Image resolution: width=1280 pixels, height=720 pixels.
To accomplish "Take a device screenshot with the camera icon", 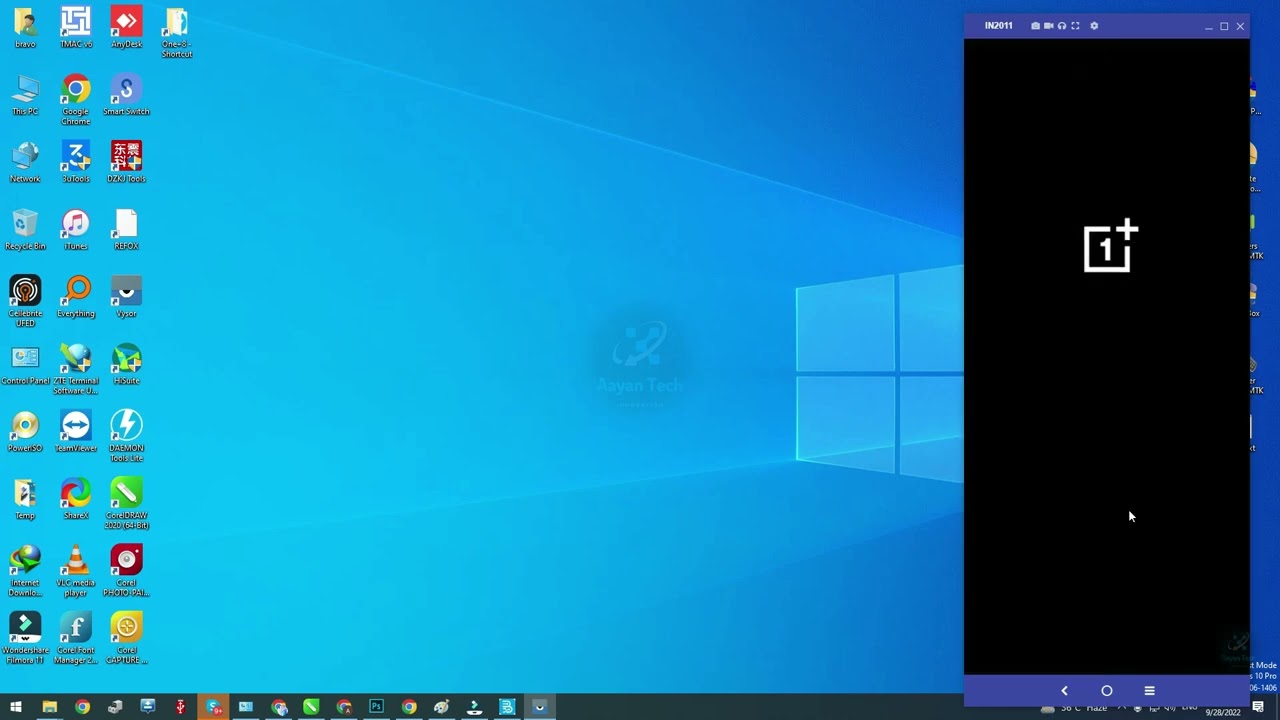I will [x=1035, y=26].
